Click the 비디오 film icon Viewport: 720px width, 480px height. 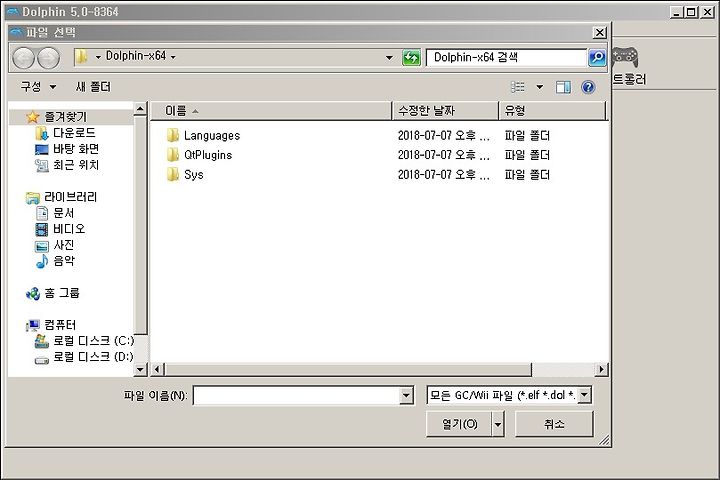(41, 229)
